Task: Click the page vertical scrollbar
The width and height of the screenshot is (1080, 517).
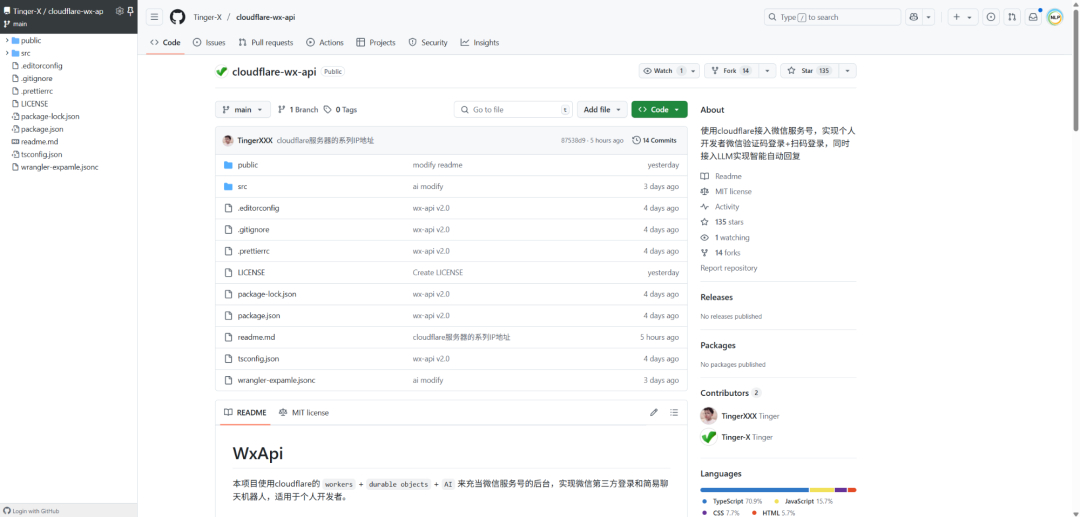Action: click(x=1075, y=69)
